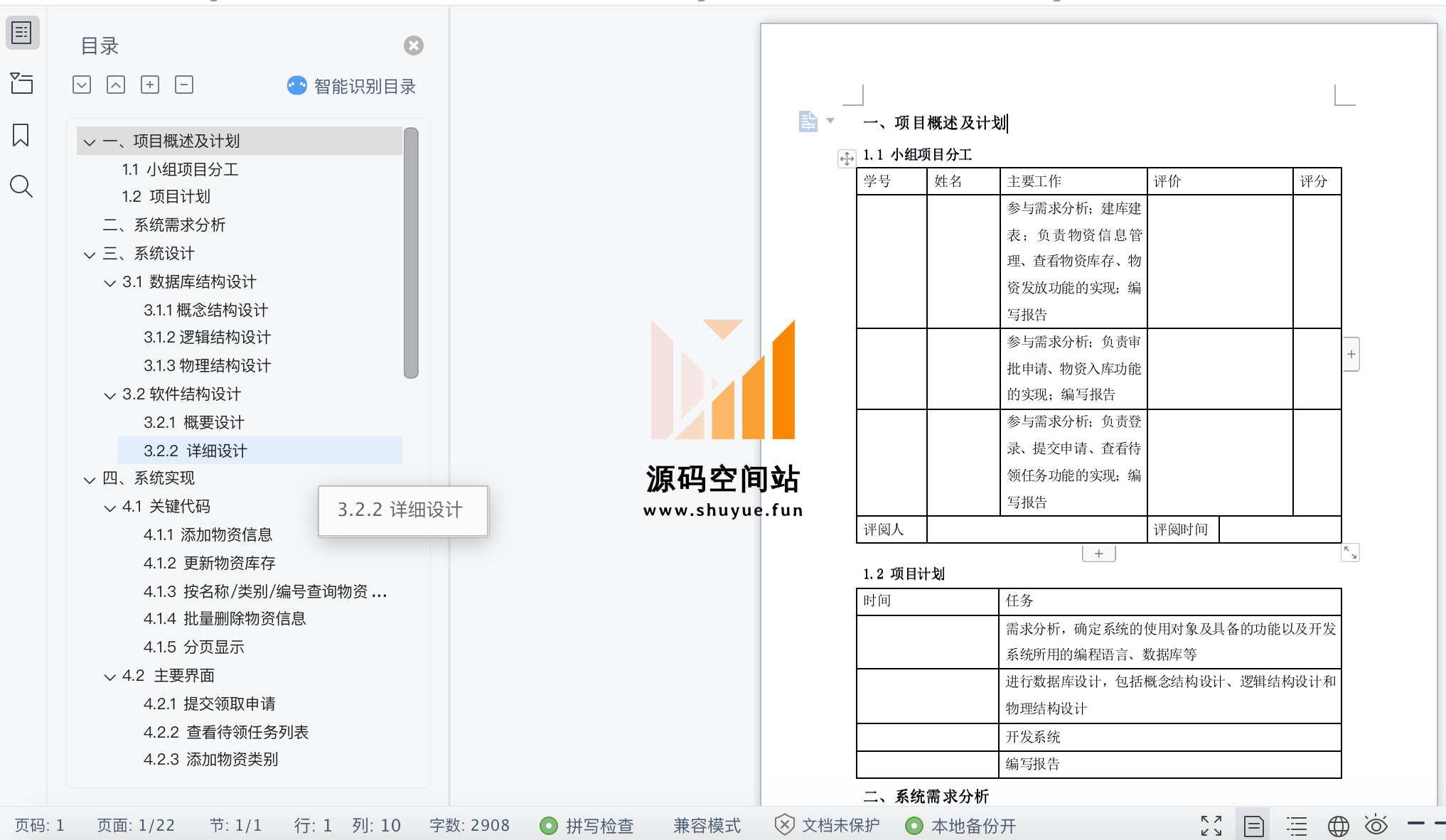Viewport: 1446px width, 840px height.
Task: Click 兼容模式 in status bar
Action: [707, 826]
